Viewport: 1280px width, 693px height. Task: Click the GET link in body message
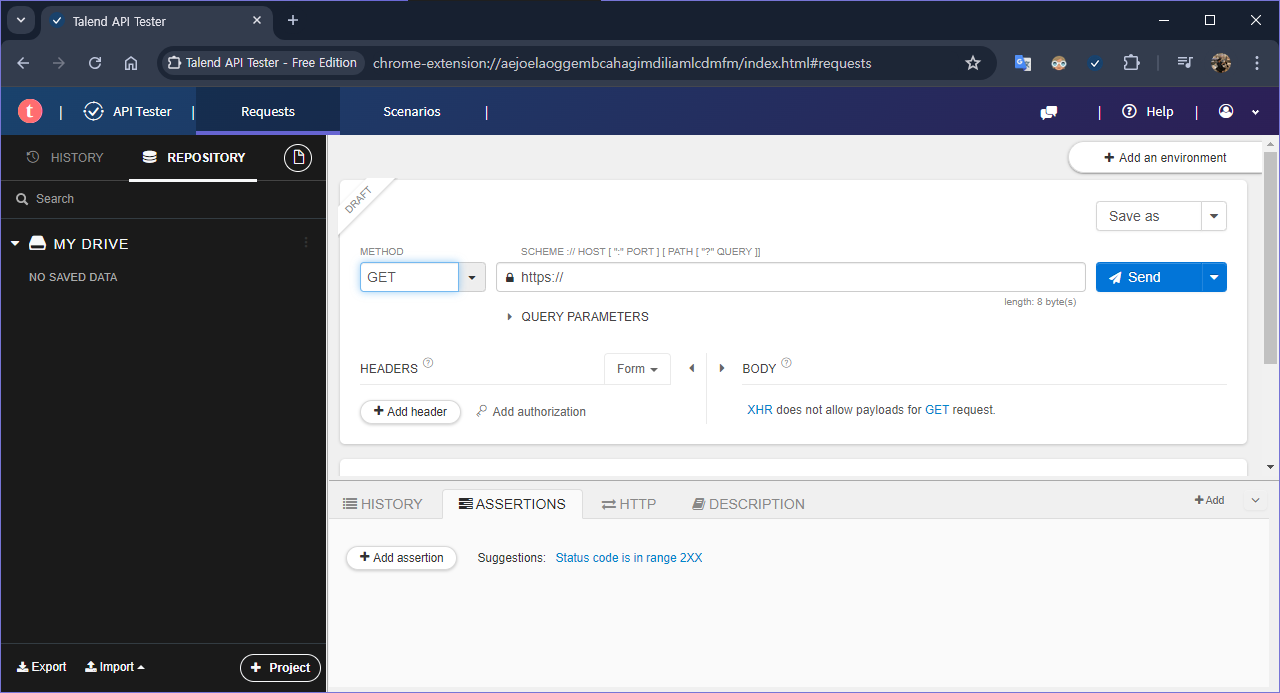[x=937, y=410]
